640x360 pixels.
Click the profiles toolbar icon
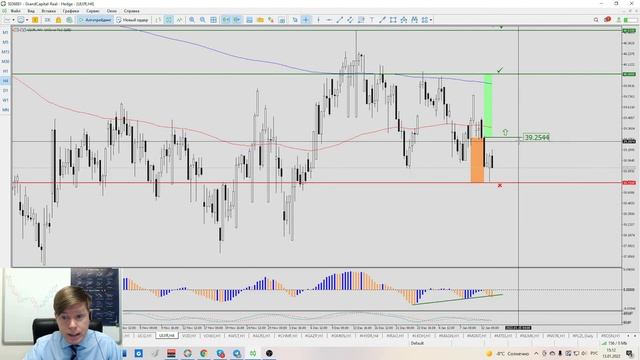20,20
